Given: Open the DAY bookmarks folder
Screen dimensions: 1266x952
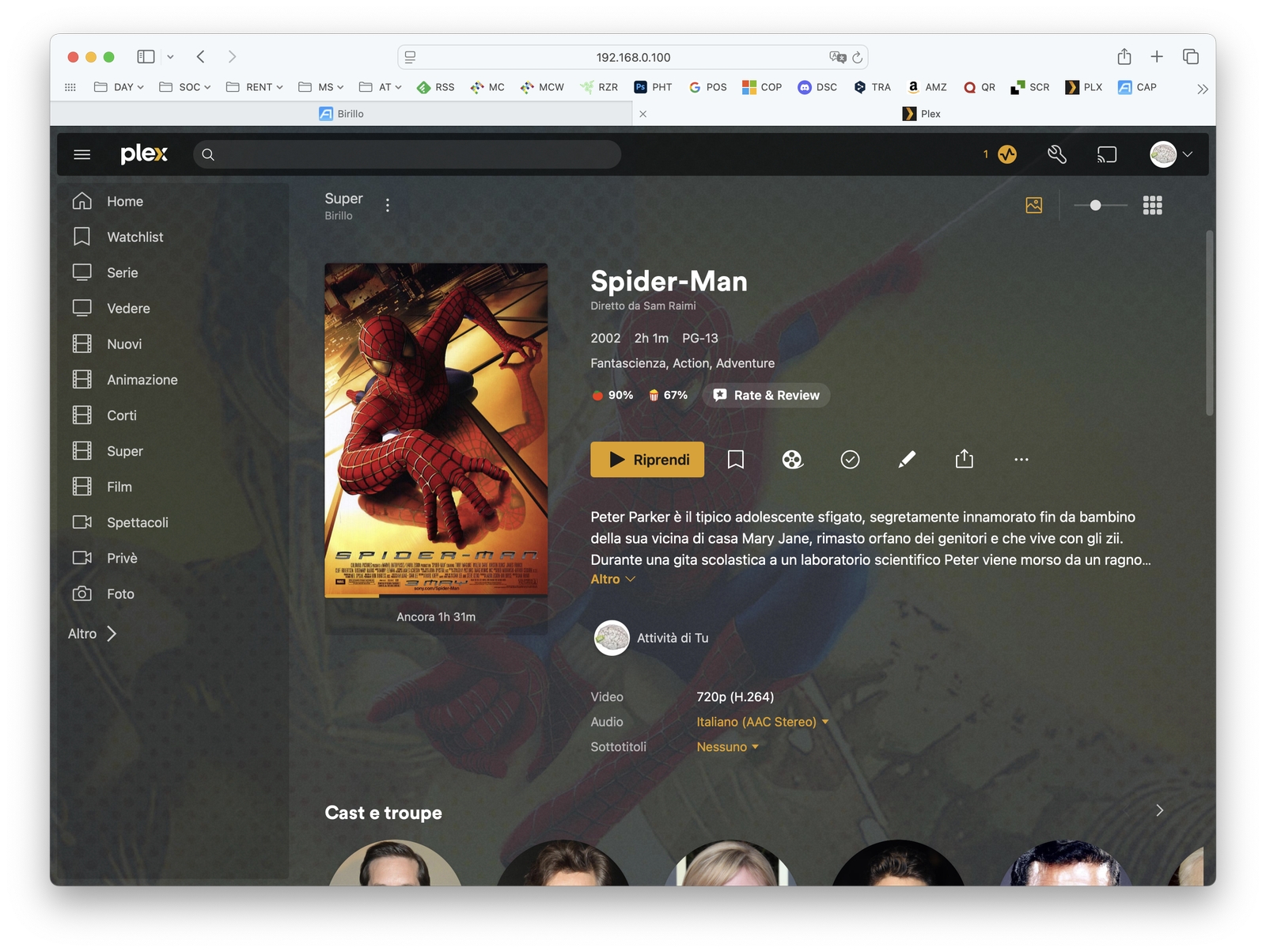Looking at the screenshot, I should pos(119,87).
